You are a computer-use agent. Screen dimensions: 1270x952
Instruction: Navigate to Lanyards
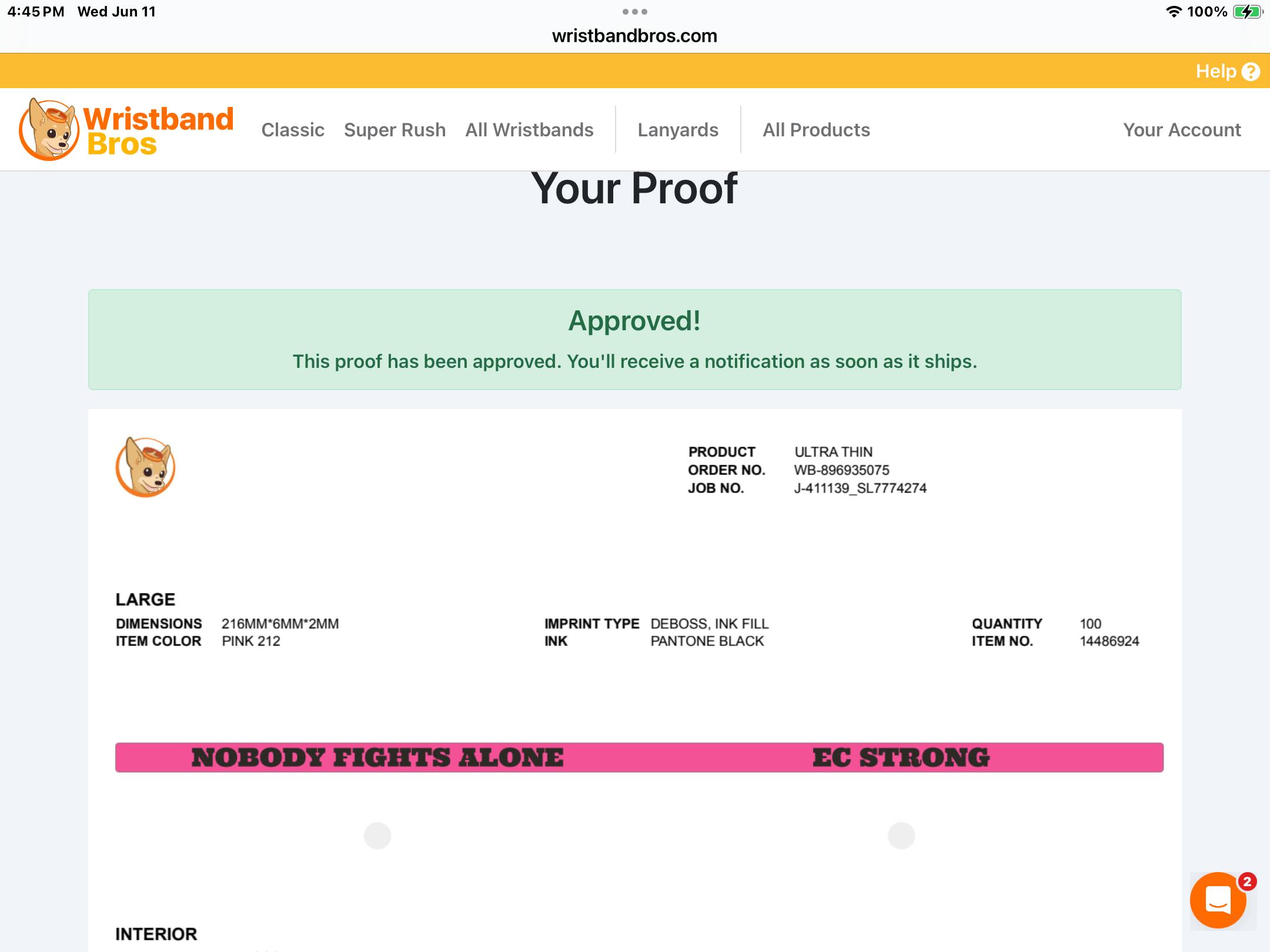(x=678, y=130)
